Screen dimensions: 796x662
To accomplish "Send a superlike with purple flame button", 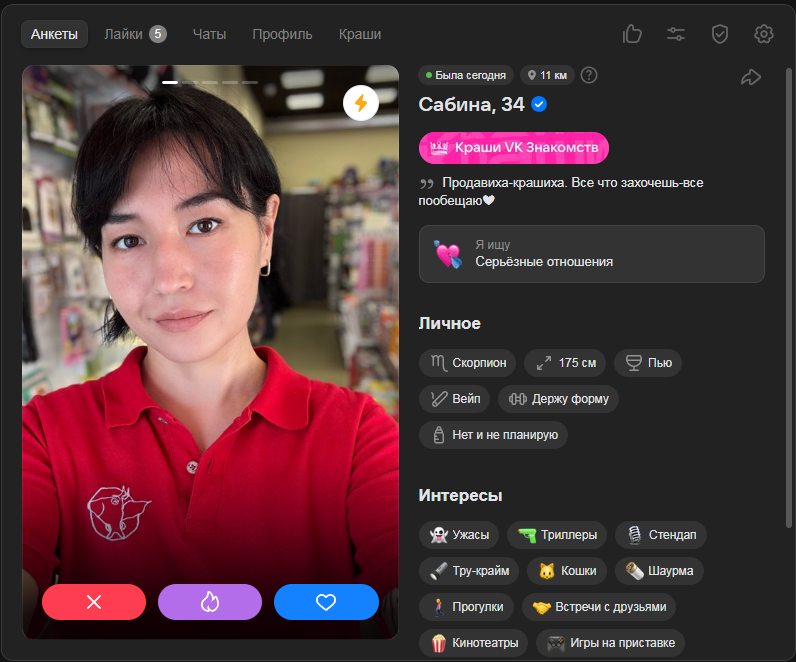I will click(x=210, y=602).
